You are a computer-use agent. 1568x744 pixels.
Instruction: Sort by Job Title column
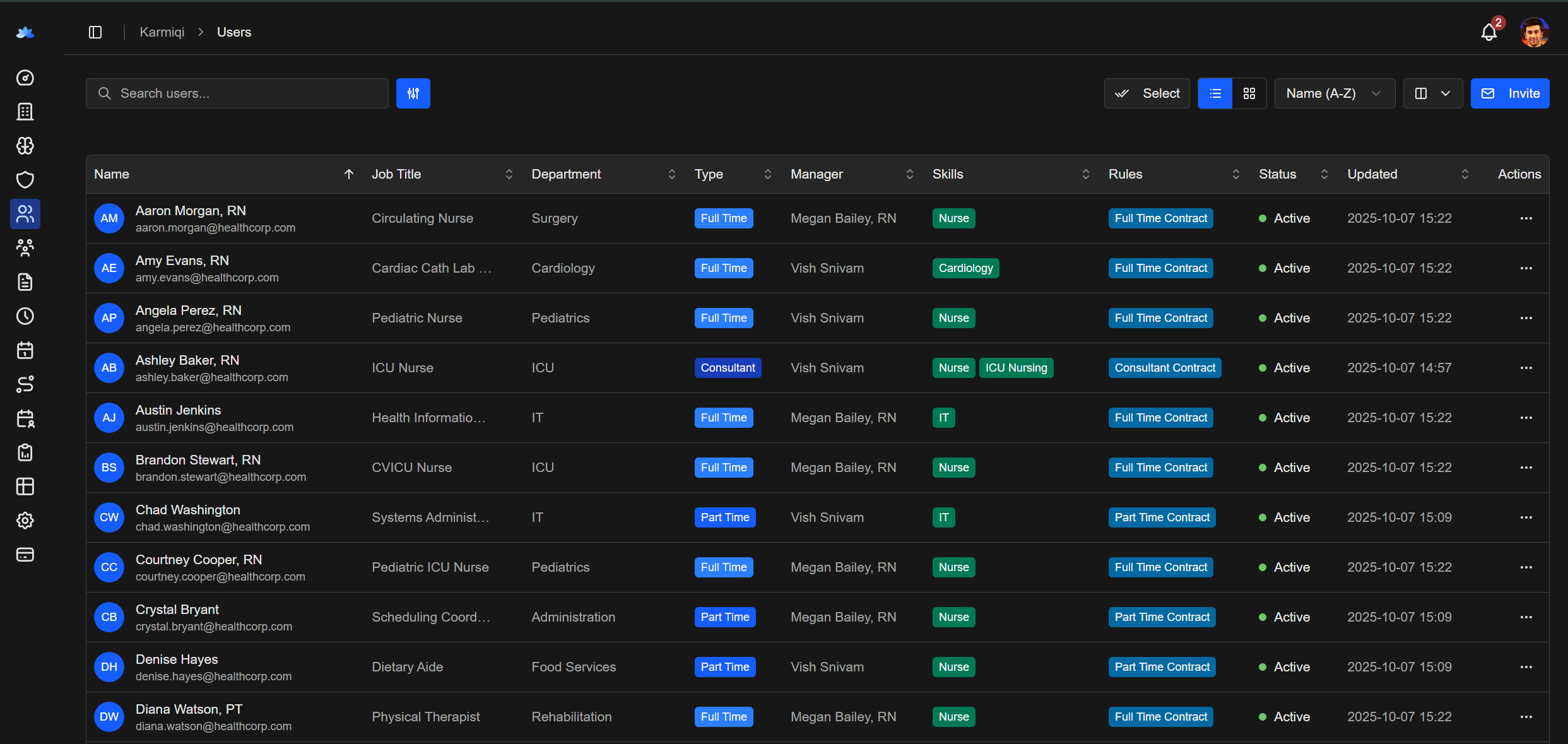pos(509,174)
